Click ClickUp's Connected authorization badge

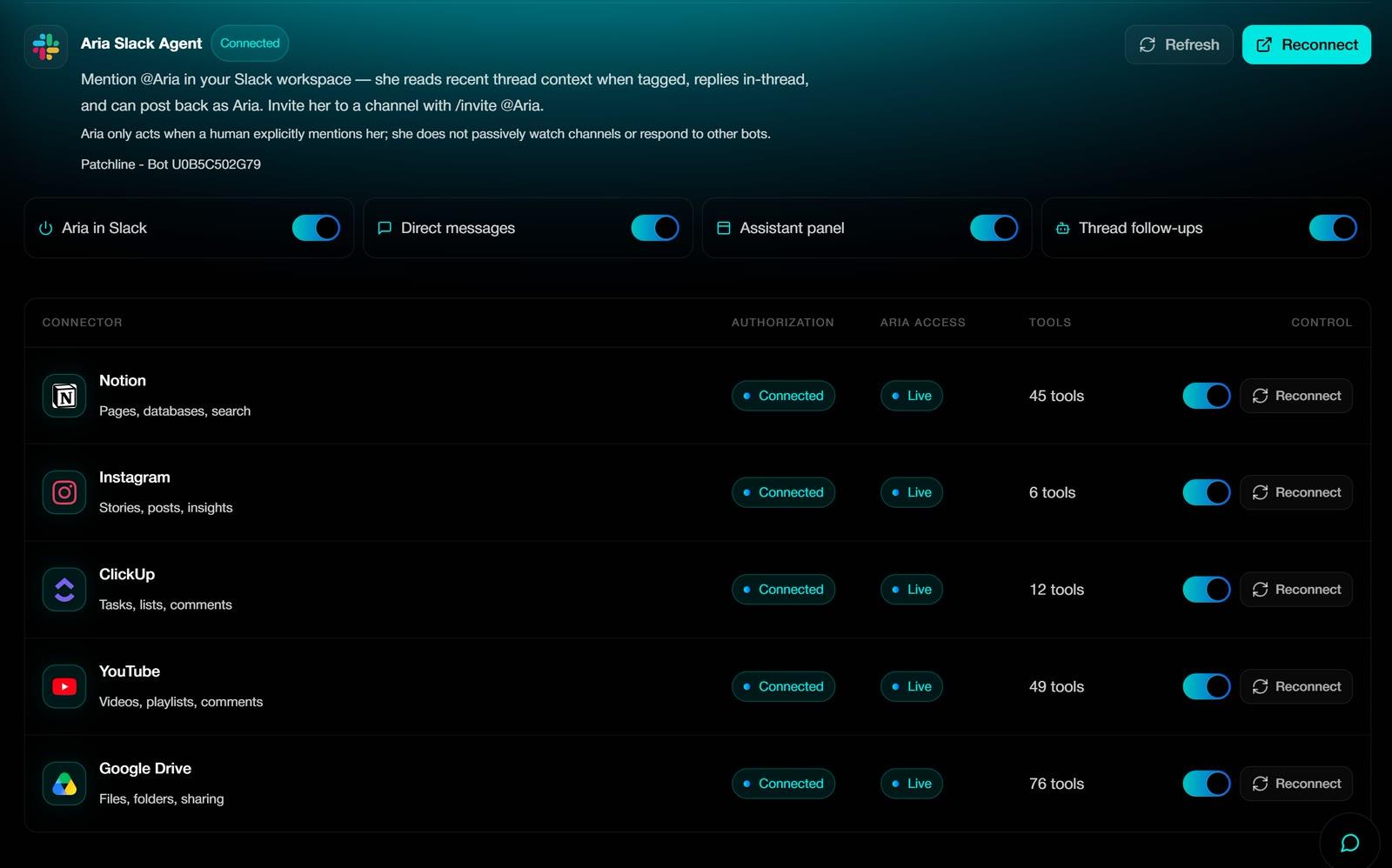[x=783, y=590]
